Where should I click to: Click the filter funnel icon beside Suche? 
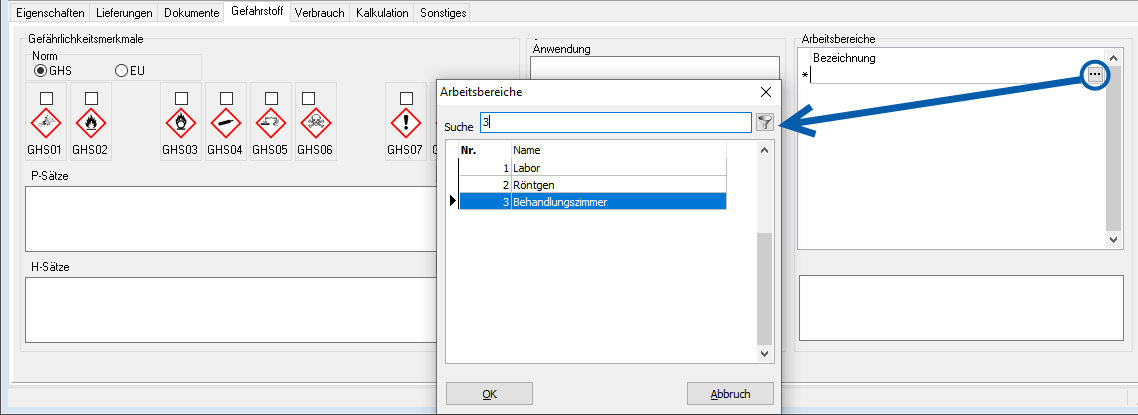(765, 122)
